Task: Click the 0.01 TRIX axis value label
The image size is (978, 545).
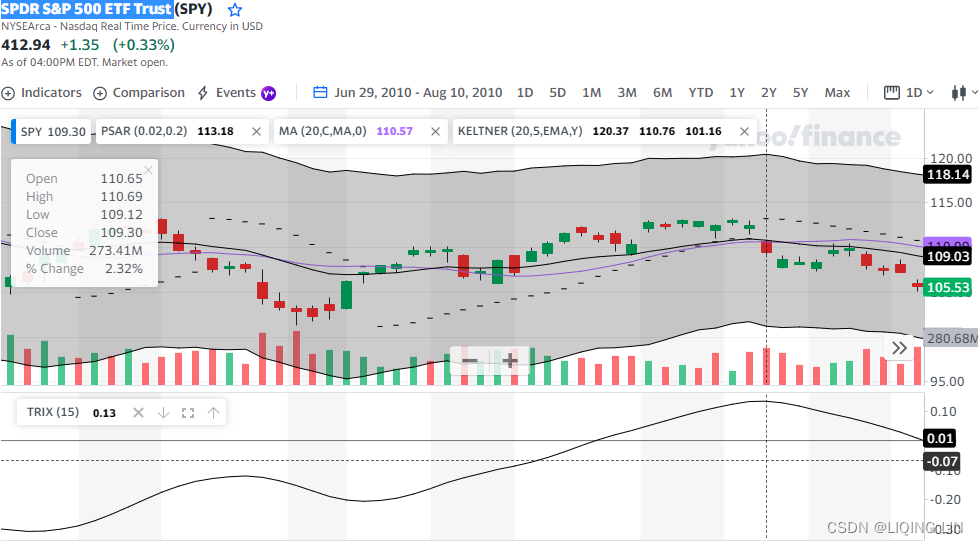Action: 939,438
